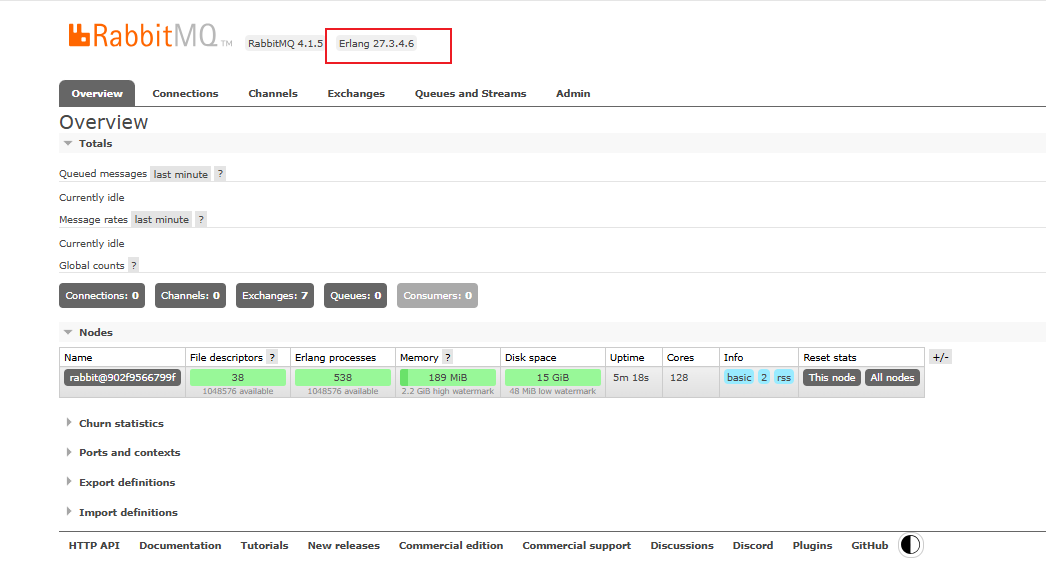Open the New releases footer link
This screenshot has width=1046, height=585.
click(344, 546)
